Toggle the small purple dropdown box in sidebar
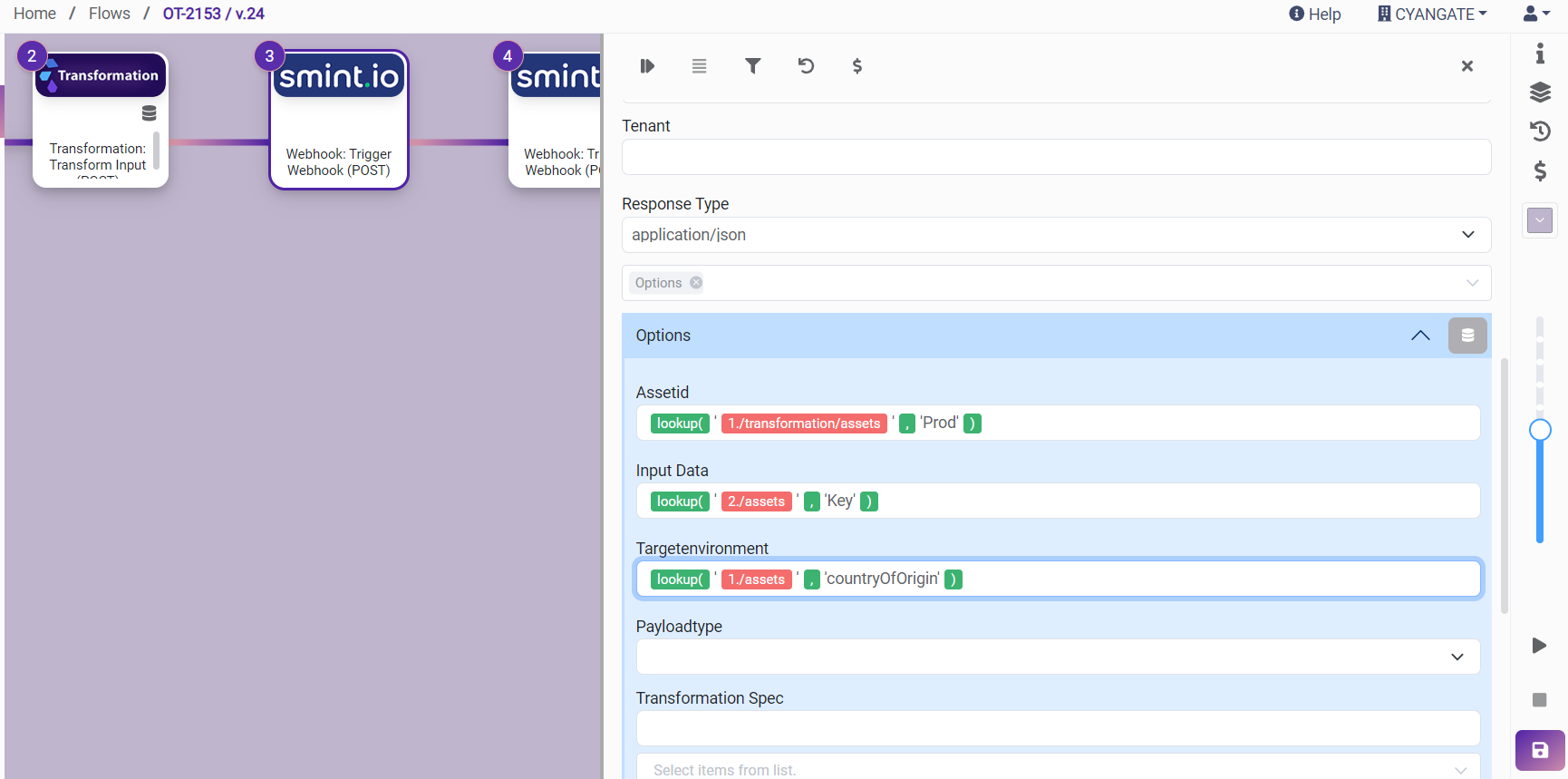1568x779 pixels. [1539, 220]
